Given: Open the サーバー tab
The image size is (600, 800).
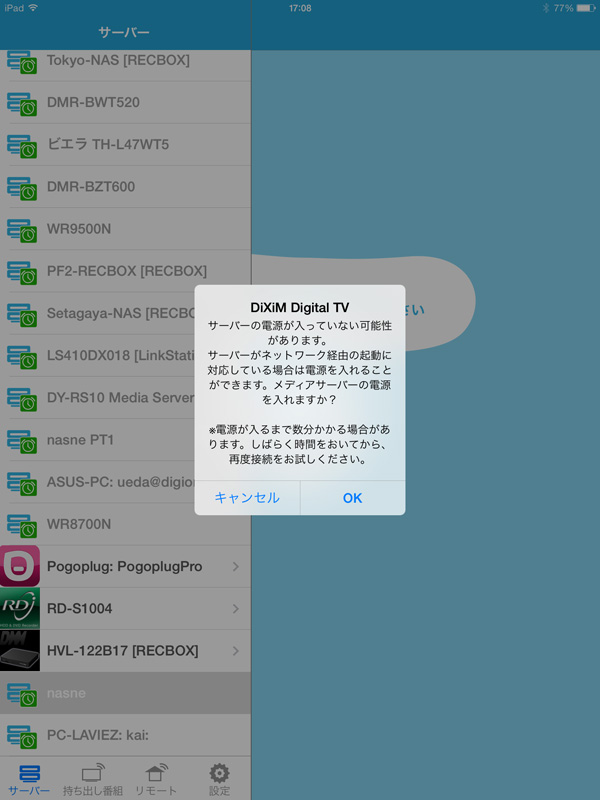Looking at the screenshot, I should [29, 780].
